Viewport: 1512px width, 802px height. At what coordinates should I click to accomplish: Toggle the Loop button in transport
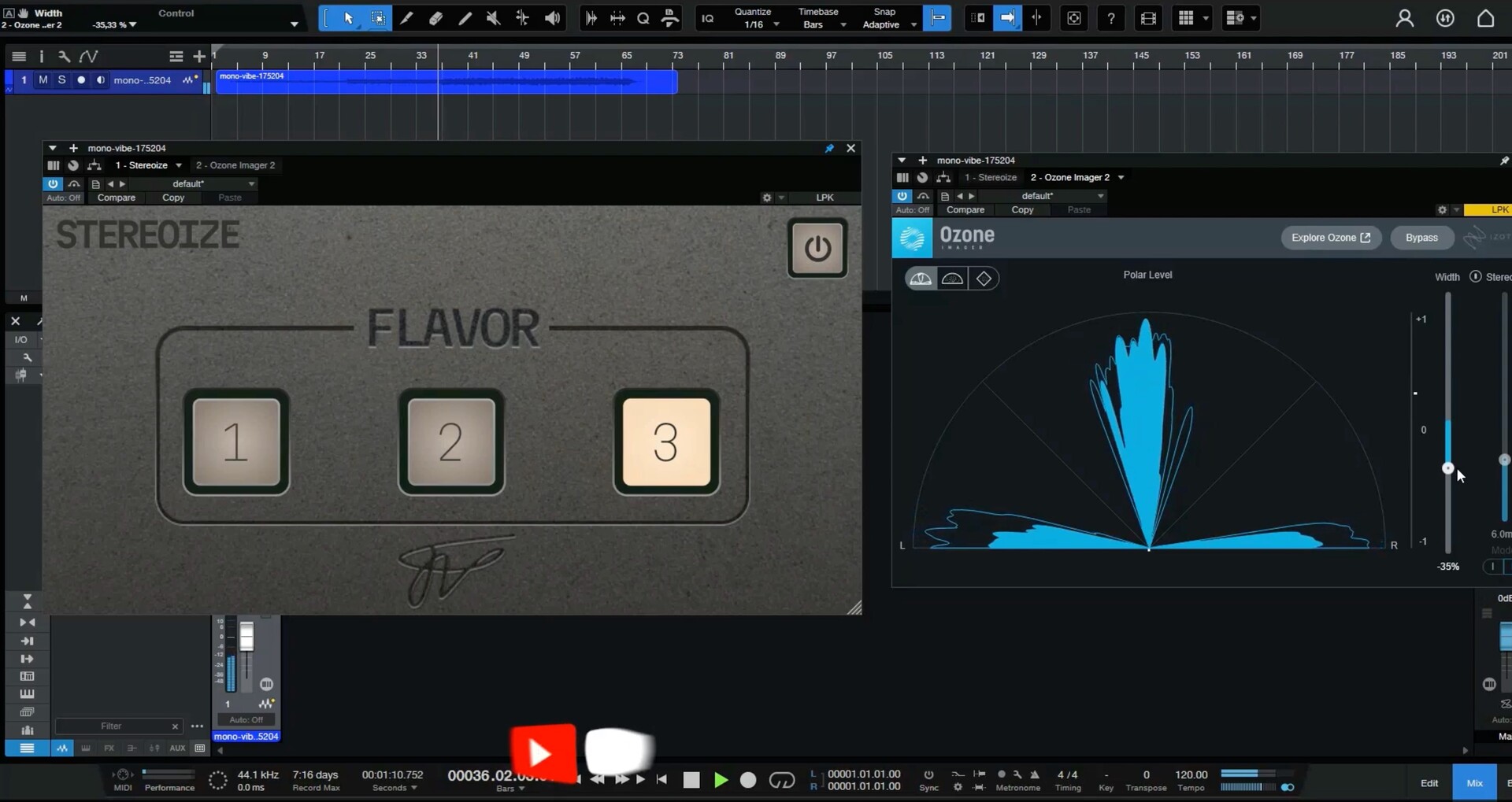click(781, 779)
